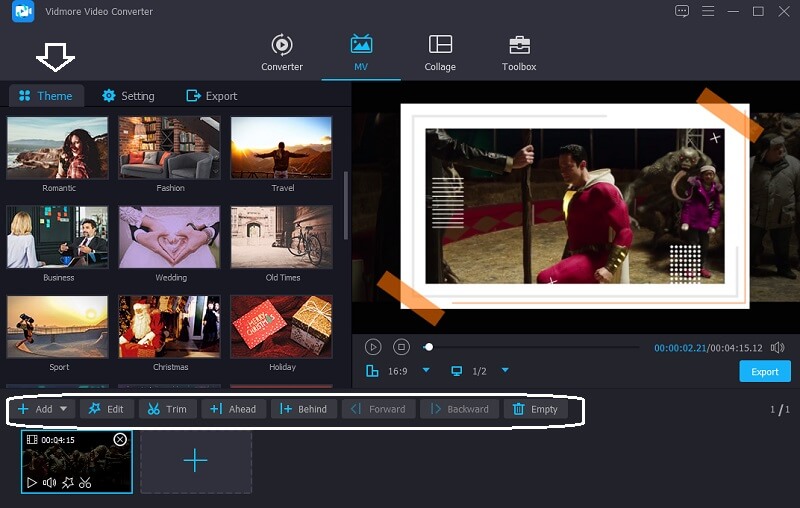This screenshot has height=508, width=800.
Task: Expand the 16:9 aspect ratio dropdown
Action: [x=425, y=371]
